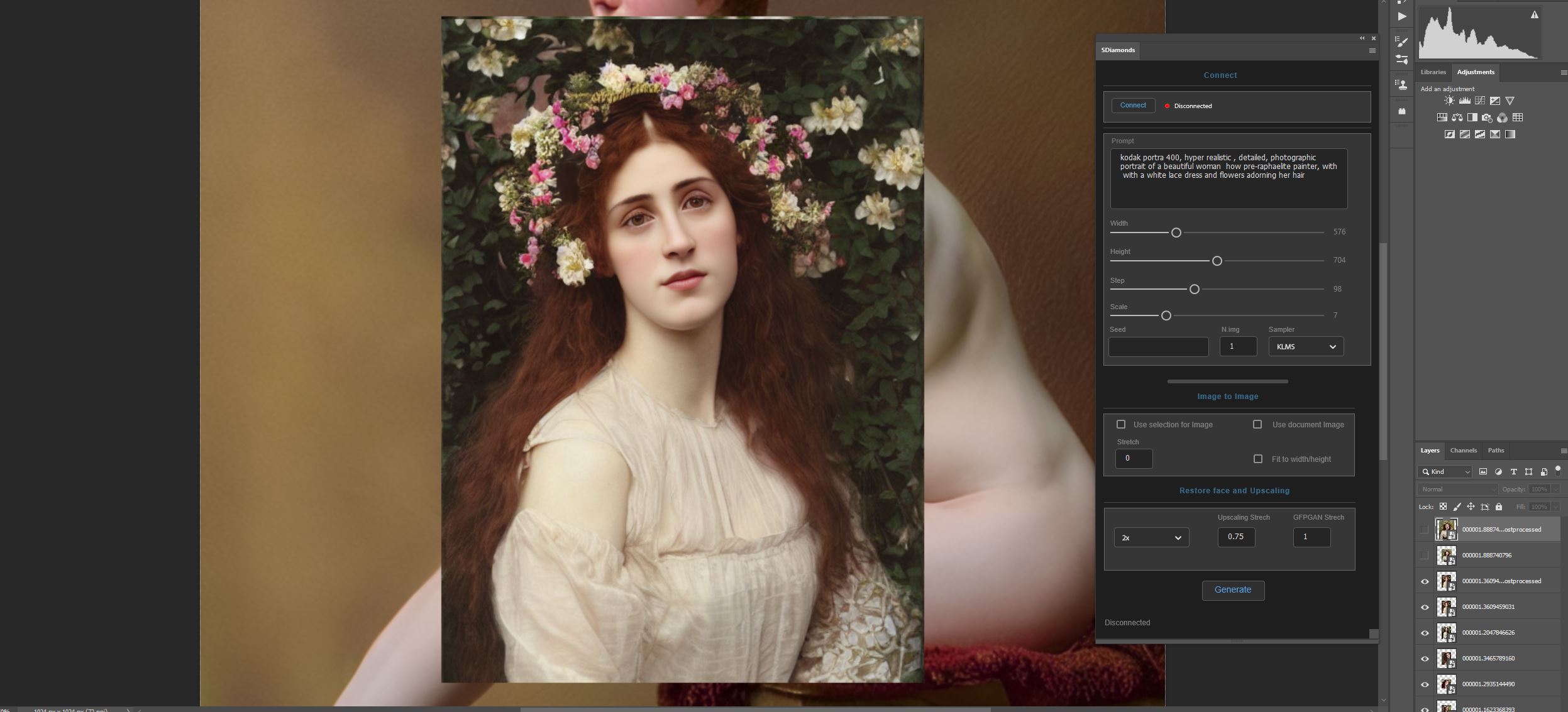
Task: Expand the 2x upscaling dropdown
Action: click(x=1151, y=538)
